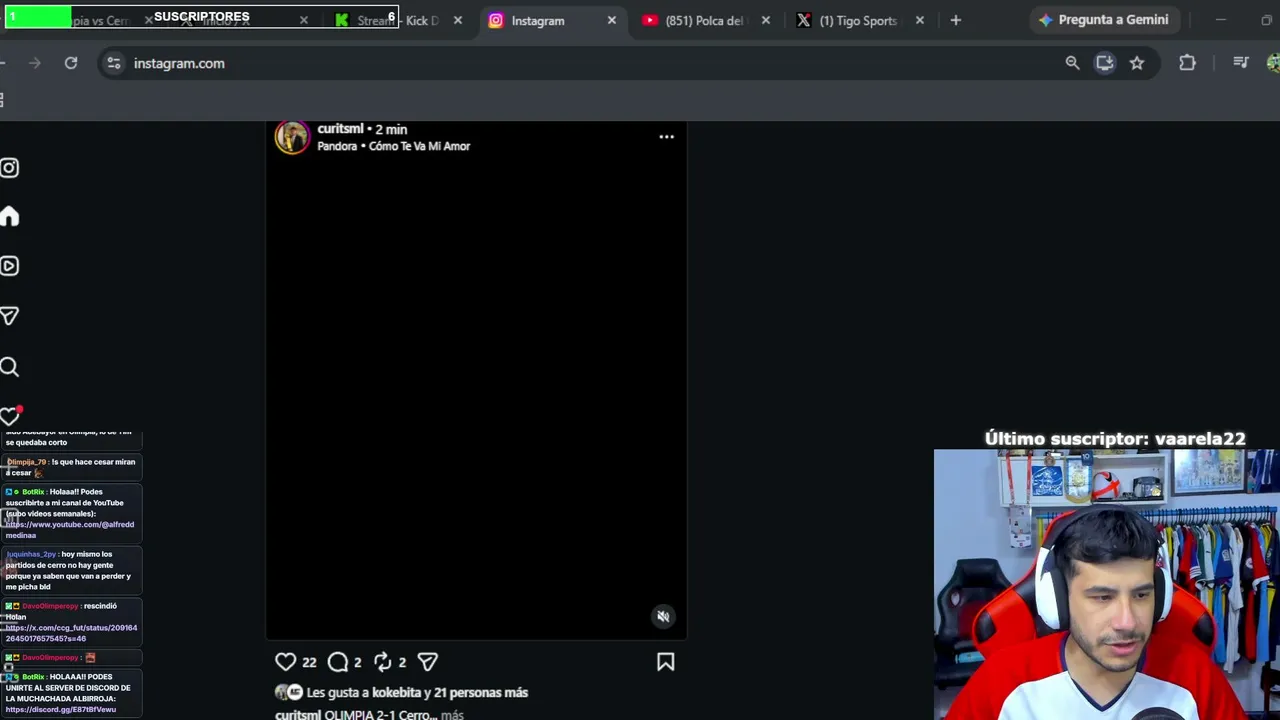Image resolution: width=1280 pixels, height=720 pixels.
Task: Go forward in browser history
Action: [35, 63]
